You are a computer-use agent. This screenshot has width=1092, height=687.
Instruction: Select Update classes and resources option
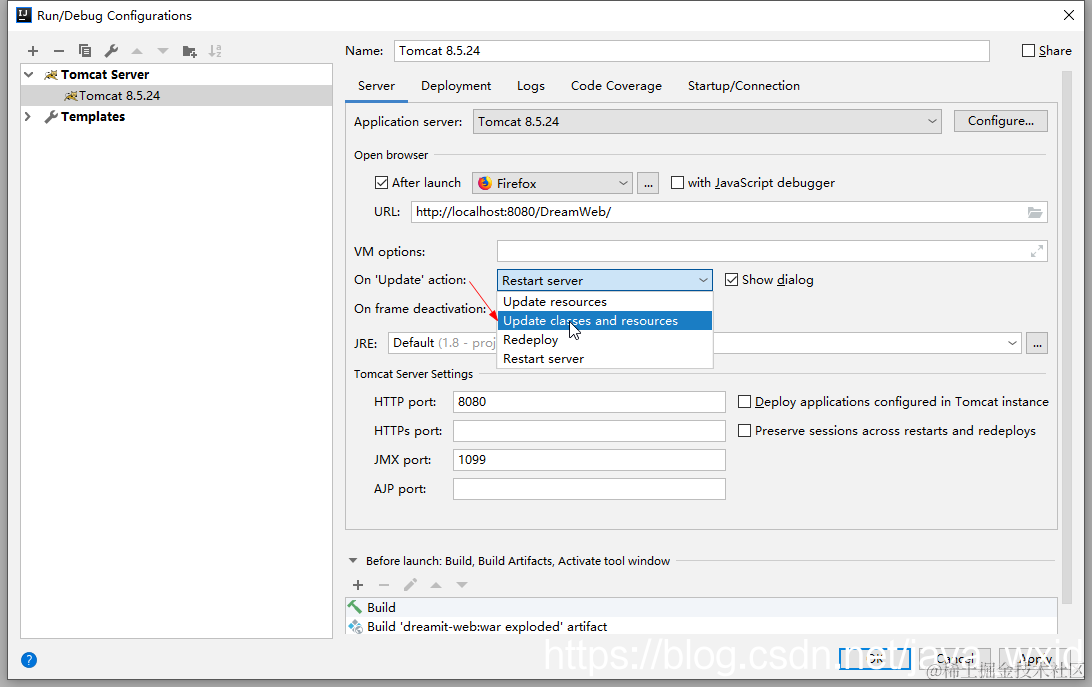[604, 321]
